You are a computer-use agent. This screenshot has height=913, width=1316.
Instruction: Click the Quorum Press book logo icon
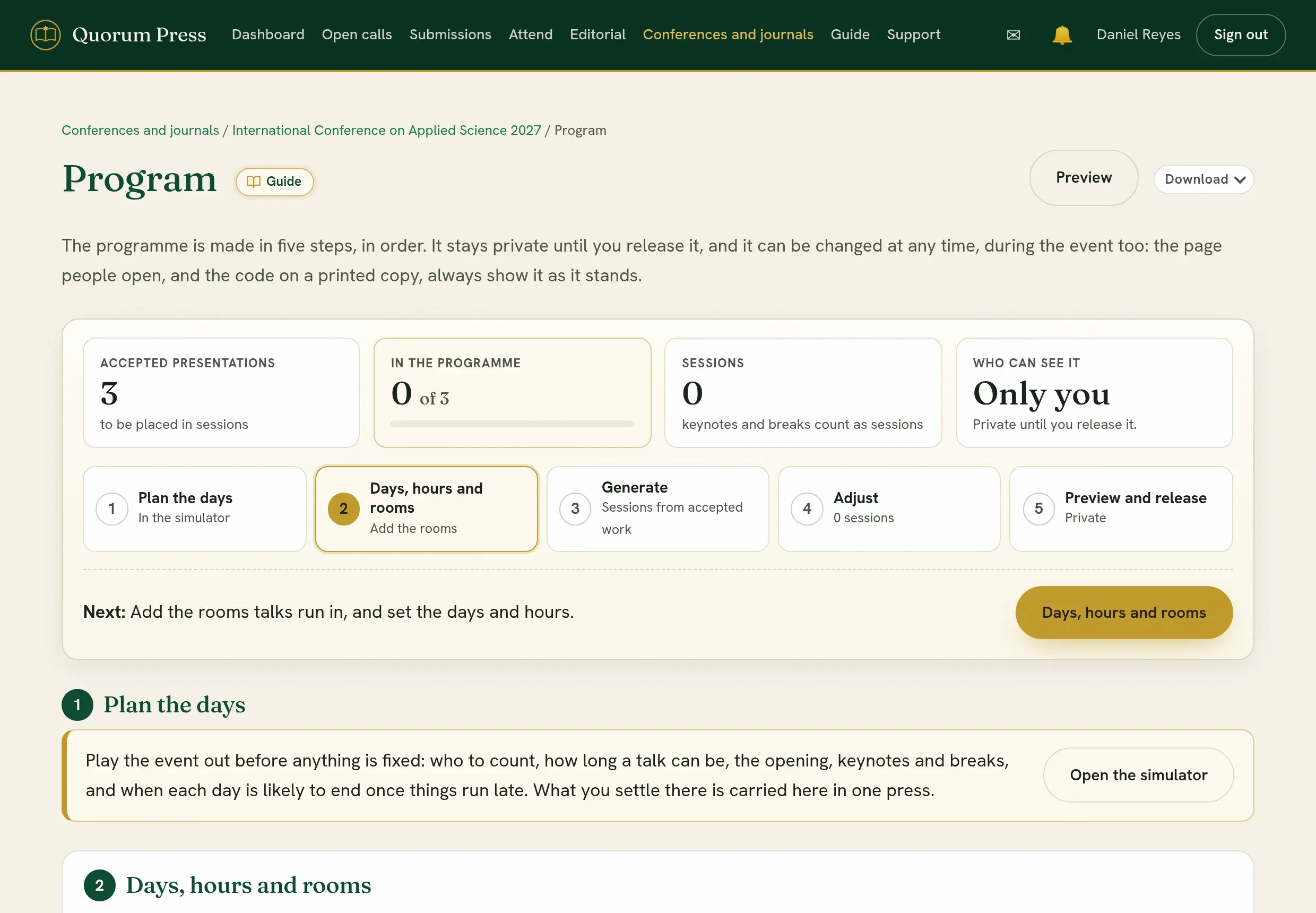(x=45, y=35)
